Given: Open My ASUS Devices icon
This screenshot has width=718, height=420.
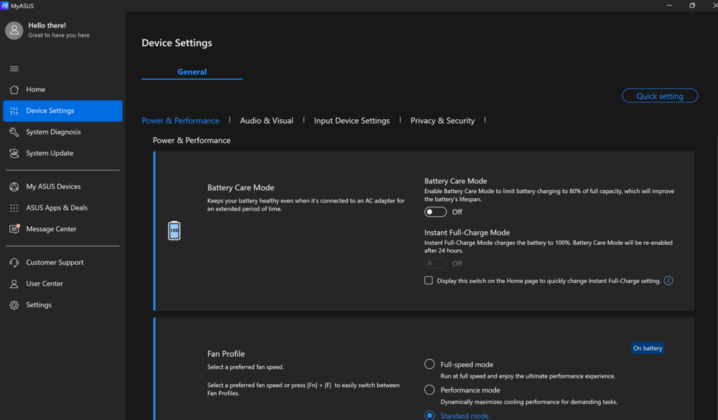Looking at the screenshot, I should pyautogui.click(x=14, y=186).
